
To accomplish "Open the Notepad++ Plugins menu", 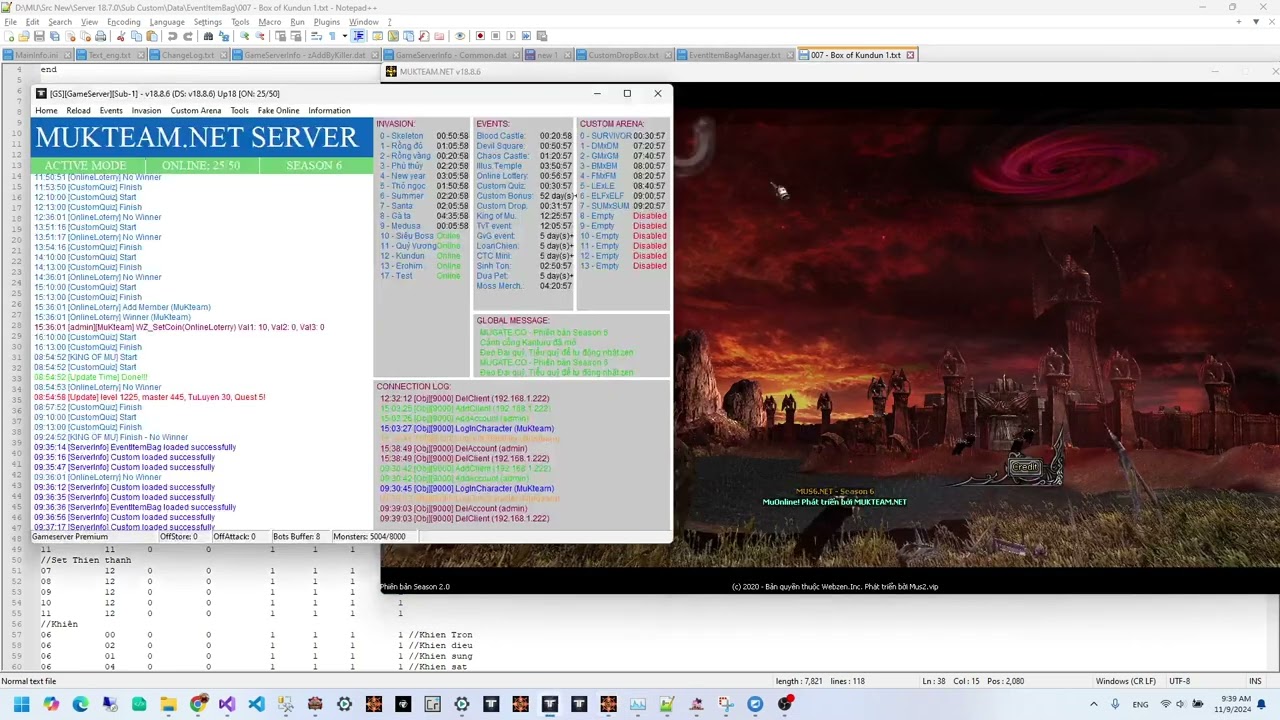I will [326, 22].
